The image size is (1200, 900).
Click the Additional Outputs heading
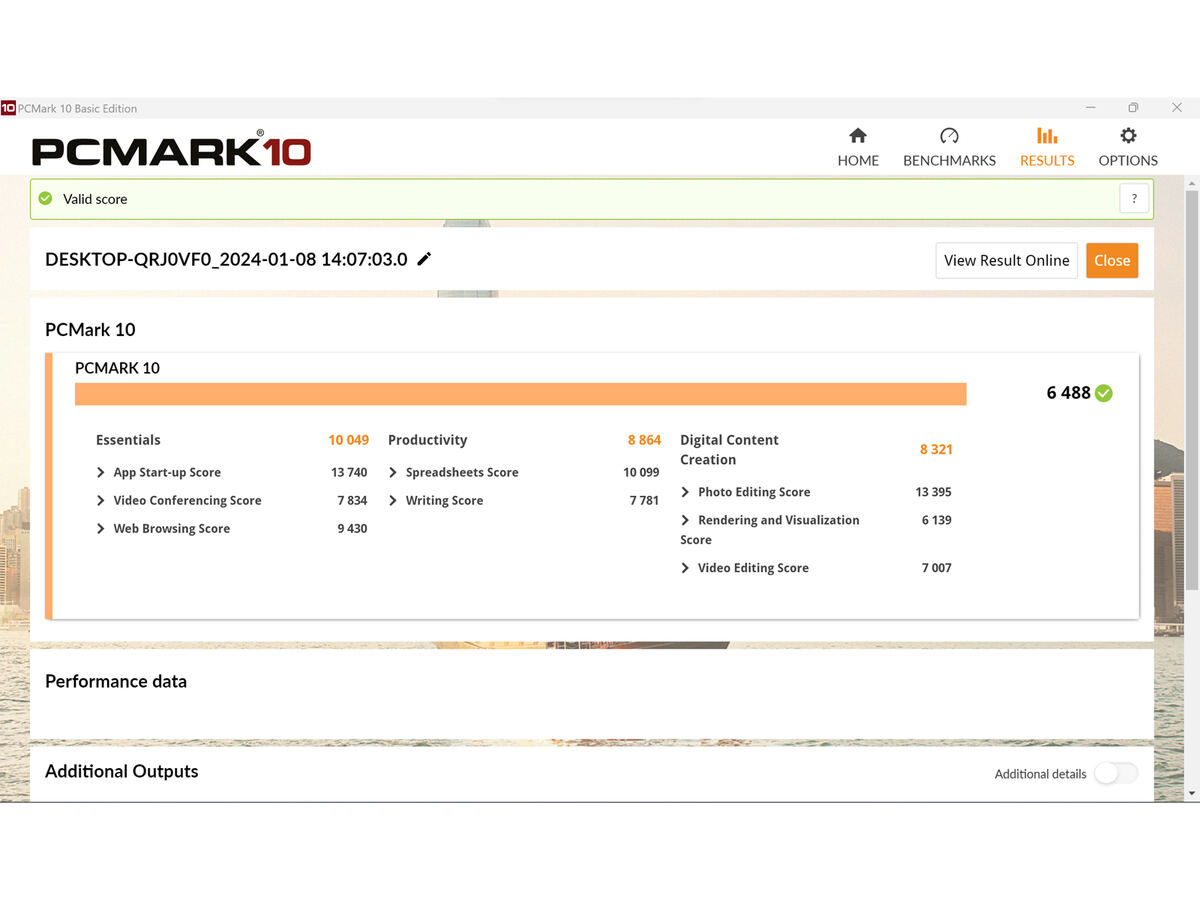(x=122, y=771)
